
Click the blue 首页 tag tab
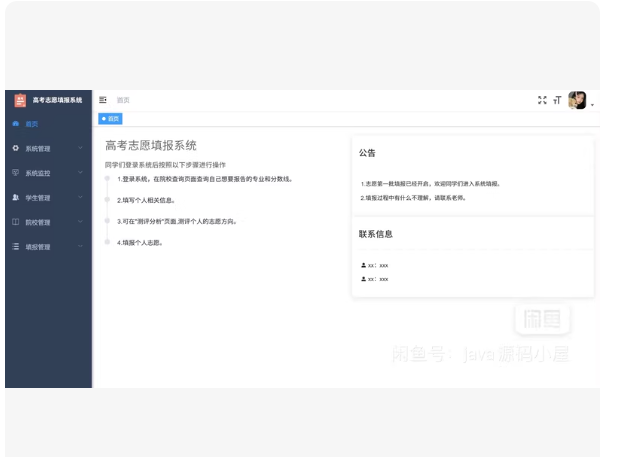[110, 119]
